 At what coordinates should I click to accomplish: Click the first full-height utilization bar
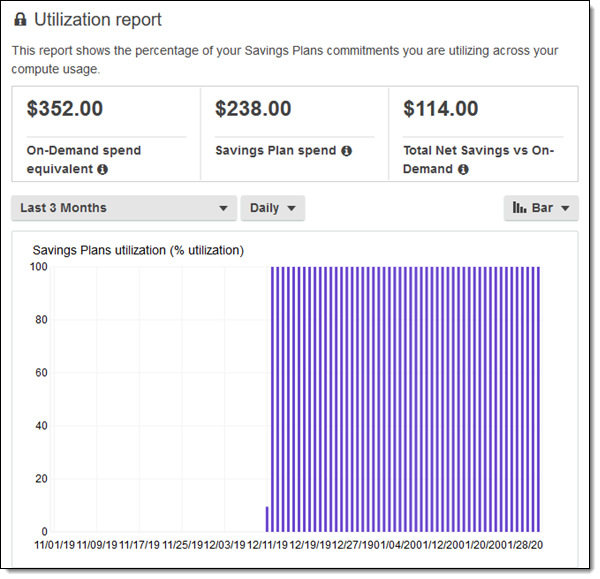point(273,400)
